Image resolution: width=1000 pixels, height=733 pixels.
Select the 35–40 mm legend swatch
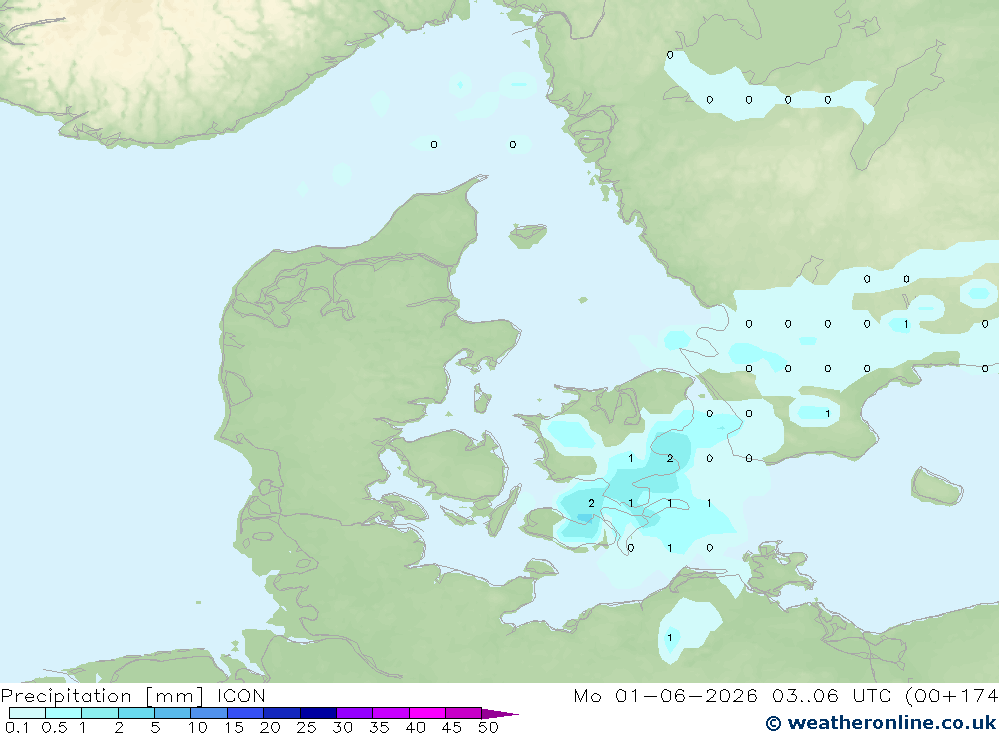coord(390,713)
